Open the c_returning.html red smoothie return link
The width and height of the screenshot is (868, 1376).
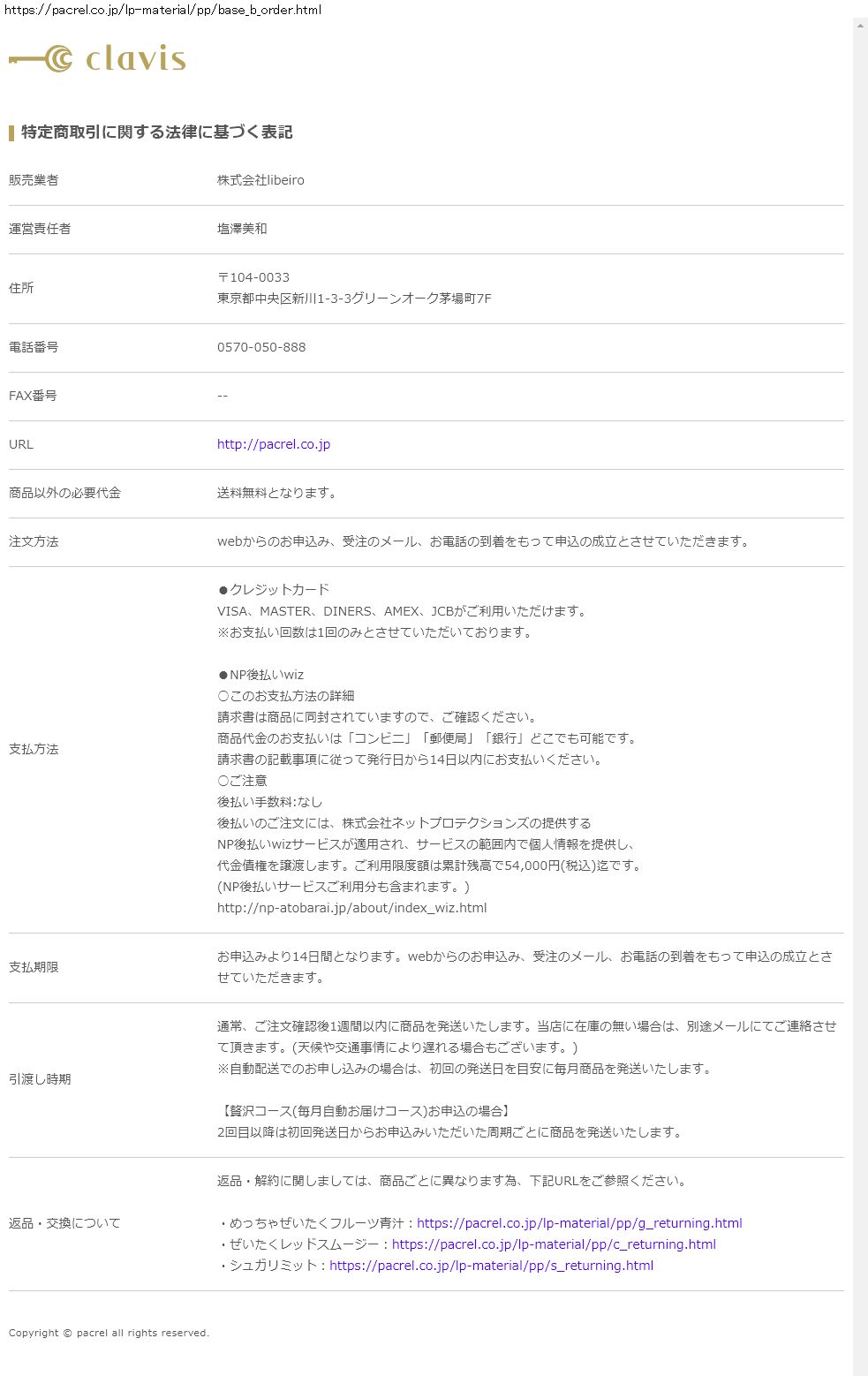pyautogui.click(x=554, y=1244)
